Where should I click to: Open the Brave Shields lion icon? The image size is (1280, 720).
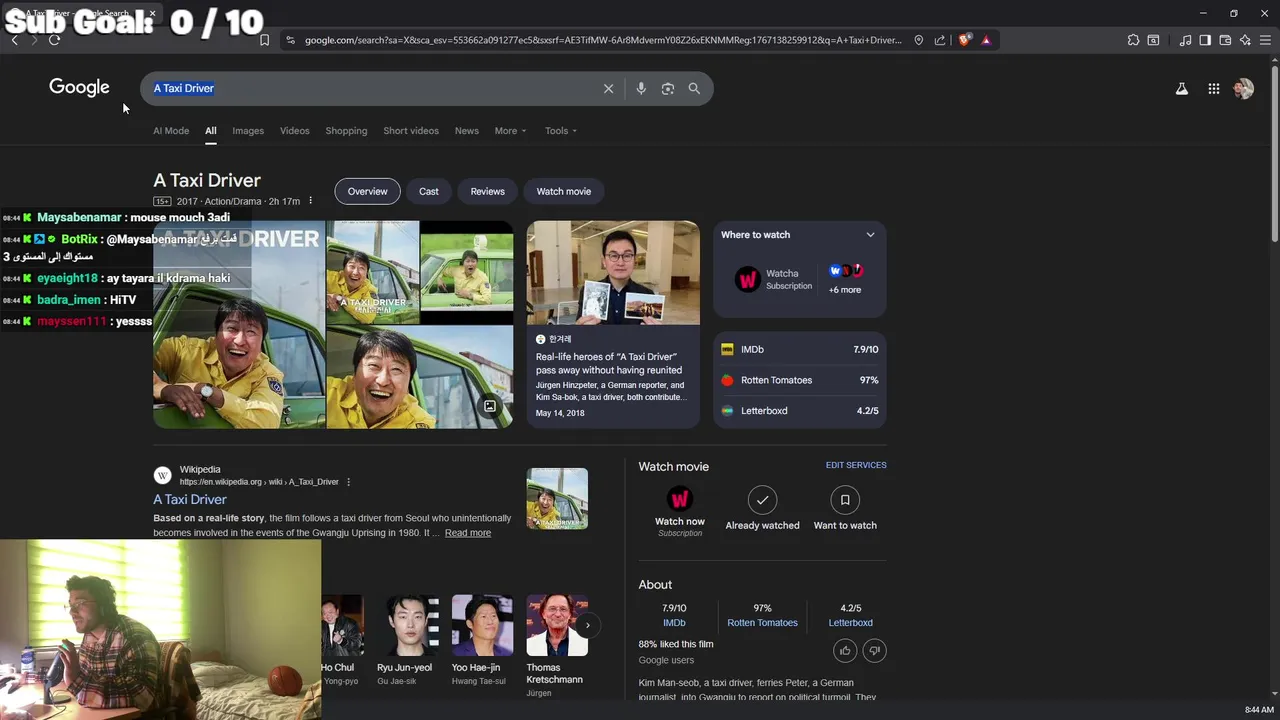tap(964, 40)
